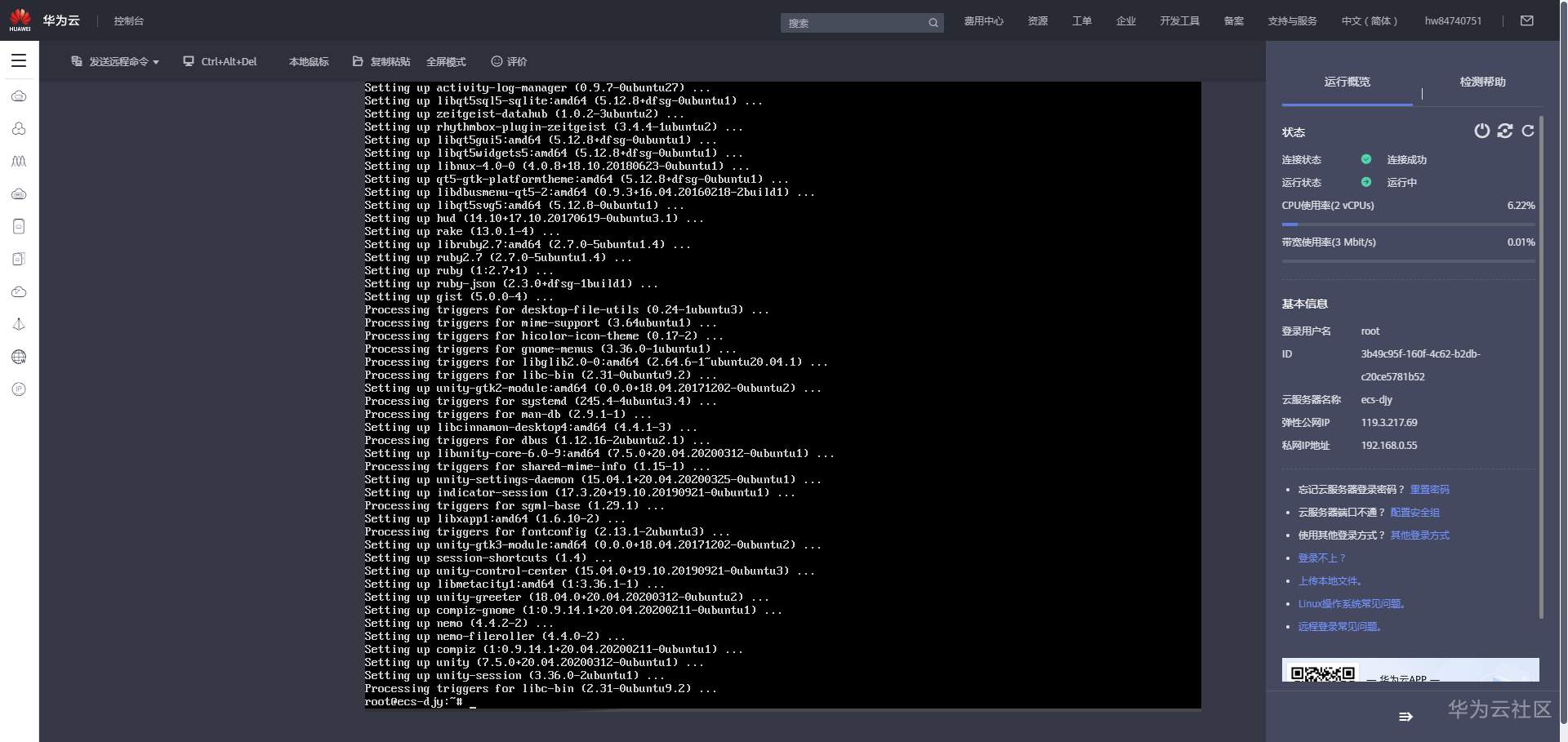The image size is (1568, 742).
Task: Open the first cloud server sidebar icon
Action: click(19, 96)
